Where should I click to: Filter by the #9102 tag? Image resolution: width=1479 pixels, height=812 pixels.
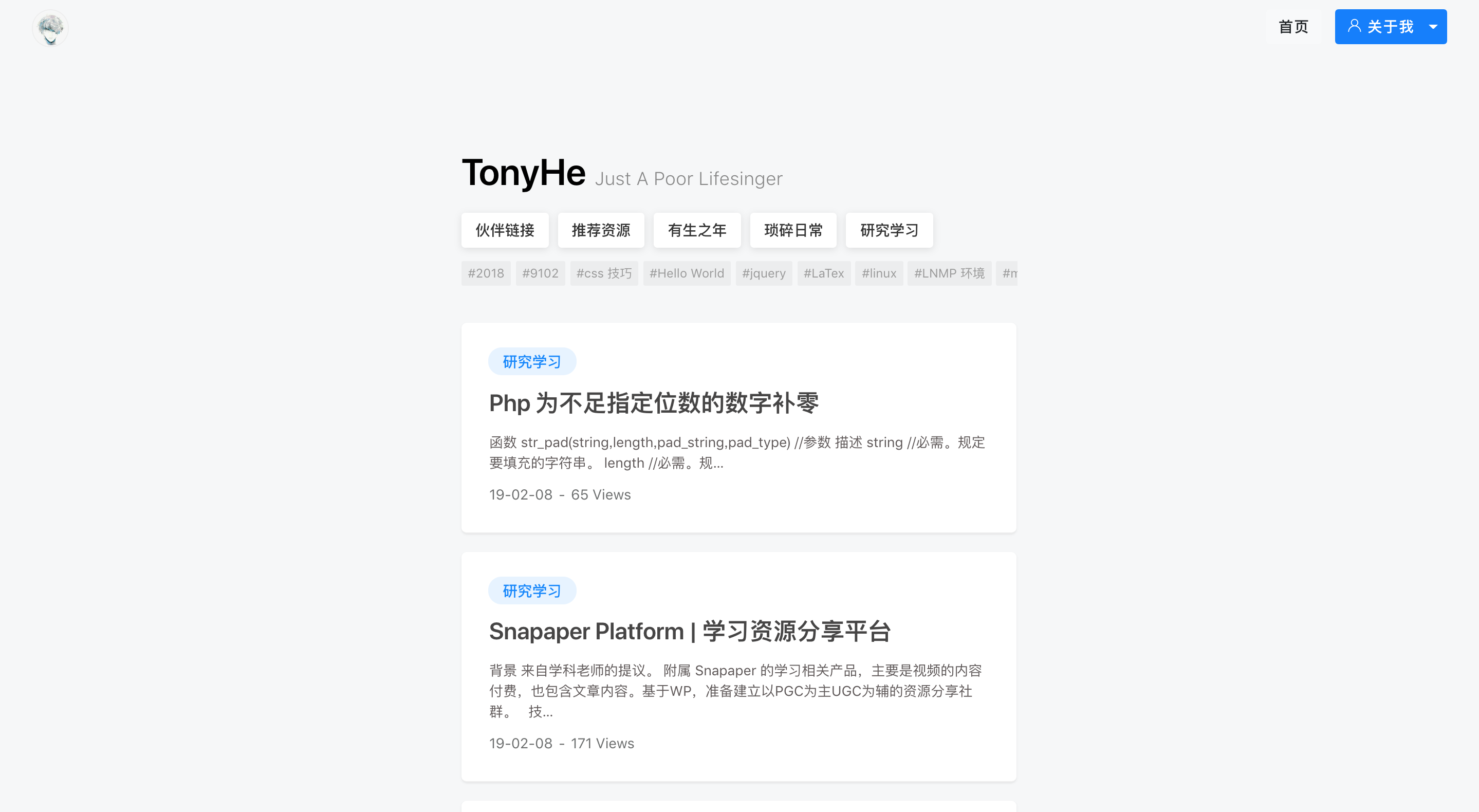540,273
